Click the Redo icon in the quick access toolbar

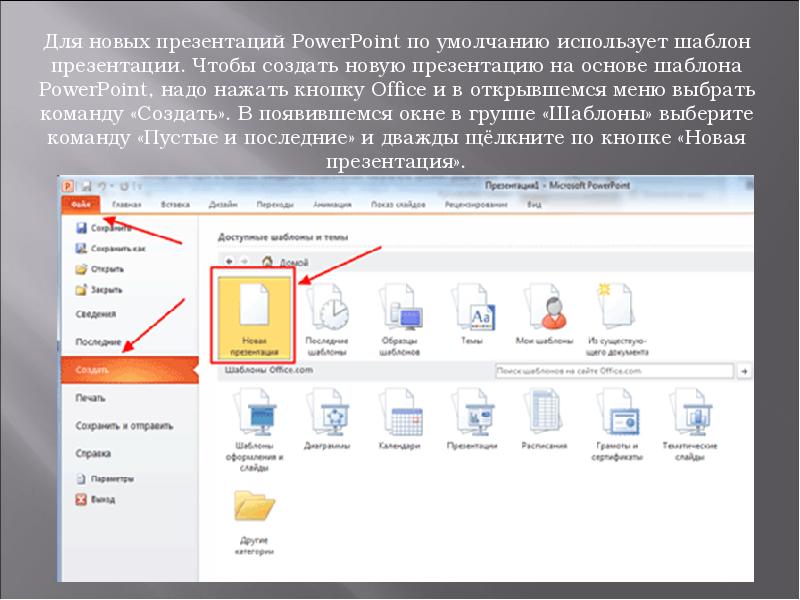124,186
